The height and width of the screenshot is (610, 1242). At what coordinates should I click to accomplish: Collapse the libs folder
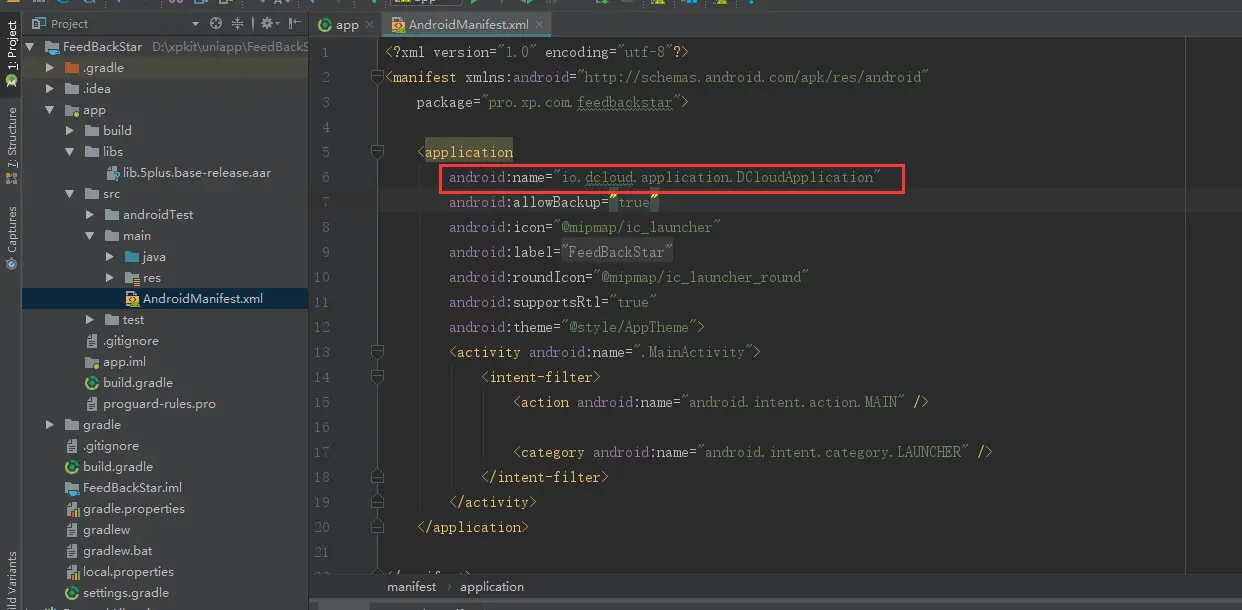(70, 152)
